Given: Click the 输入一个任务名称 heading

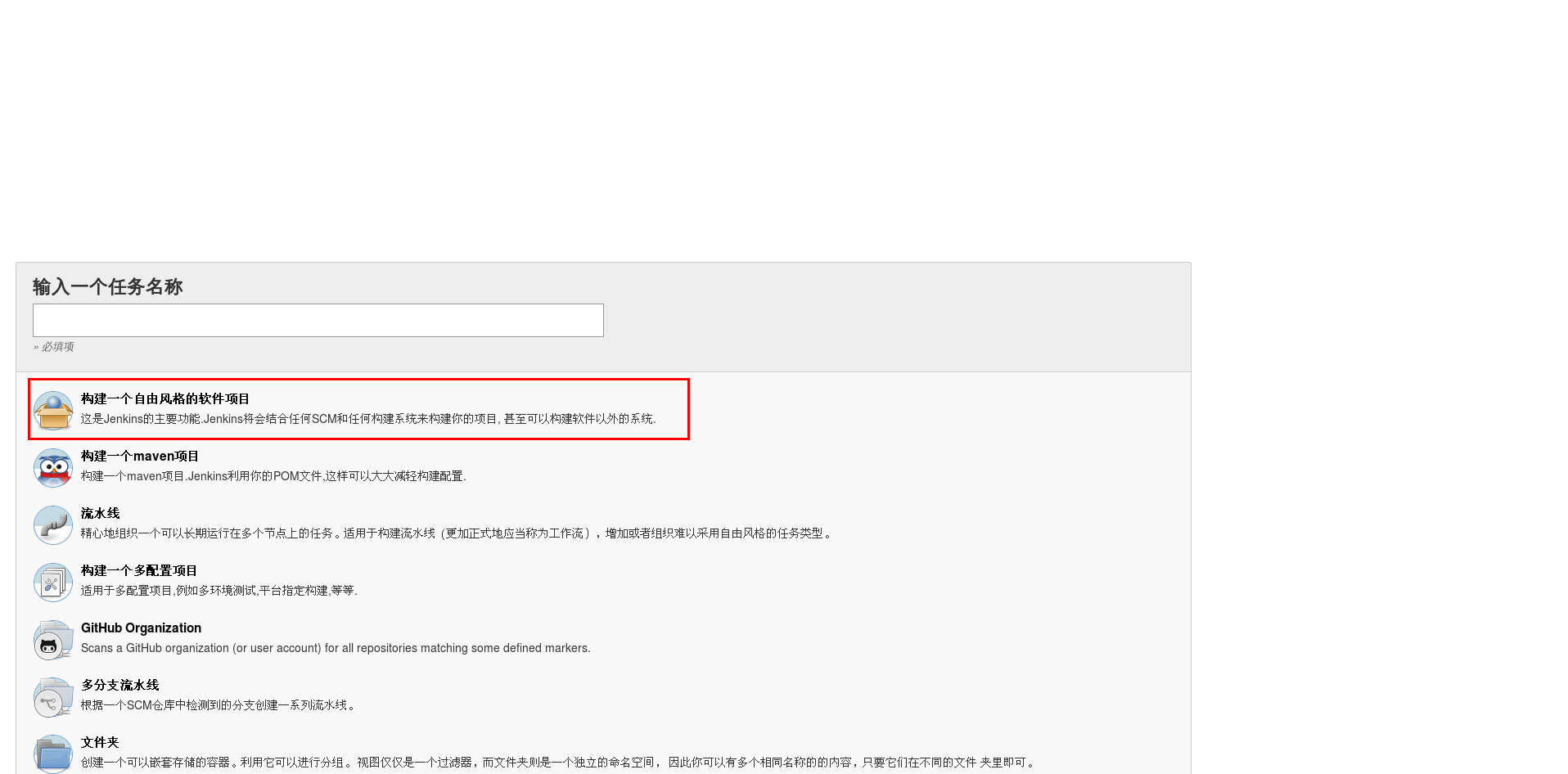Looking at the screenshot, I should click(x=107, y=286).
